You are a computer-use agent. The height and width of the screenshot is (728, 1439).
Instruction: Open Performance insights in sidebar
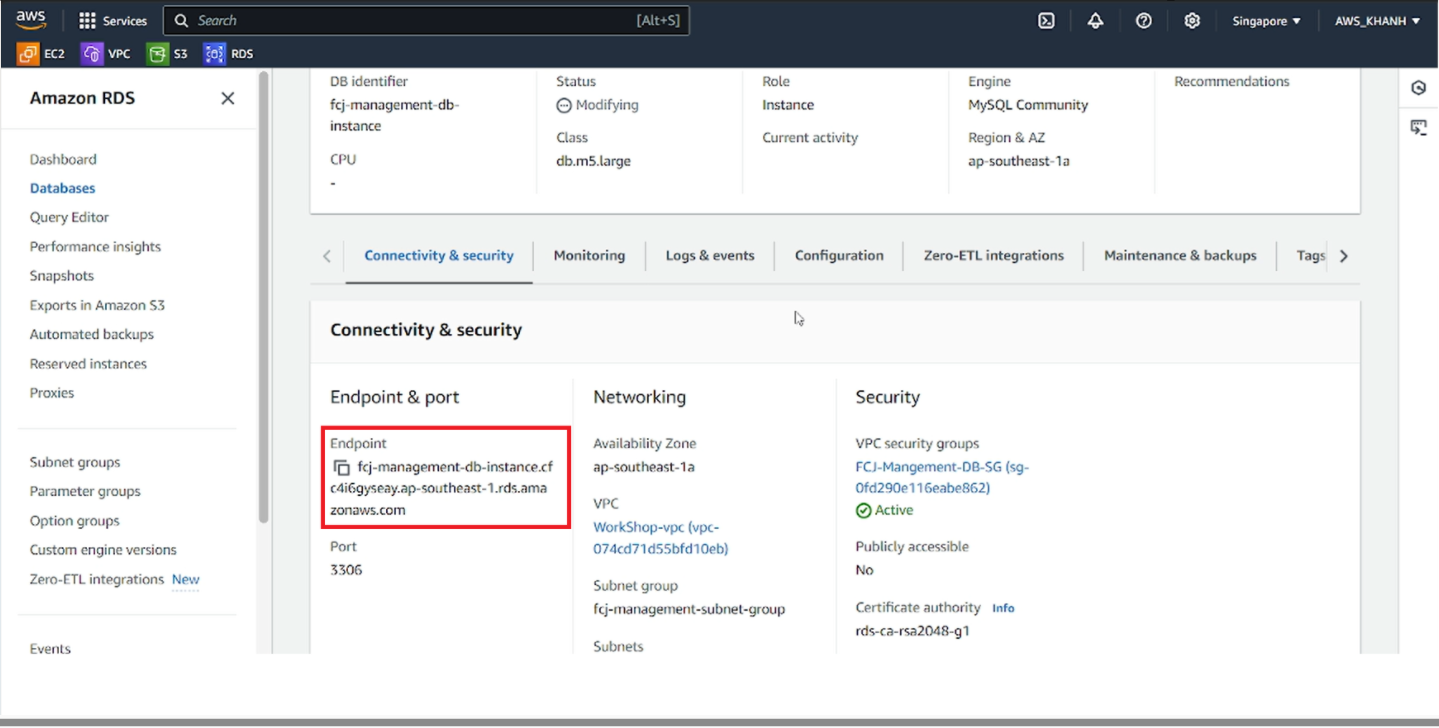[x=95, y=246]
